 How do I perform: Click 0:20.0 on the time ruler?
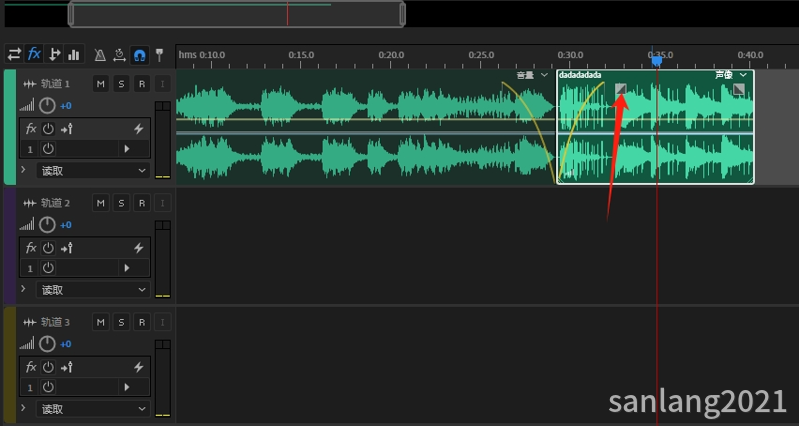pyautogui.click(x=391, y=55)
